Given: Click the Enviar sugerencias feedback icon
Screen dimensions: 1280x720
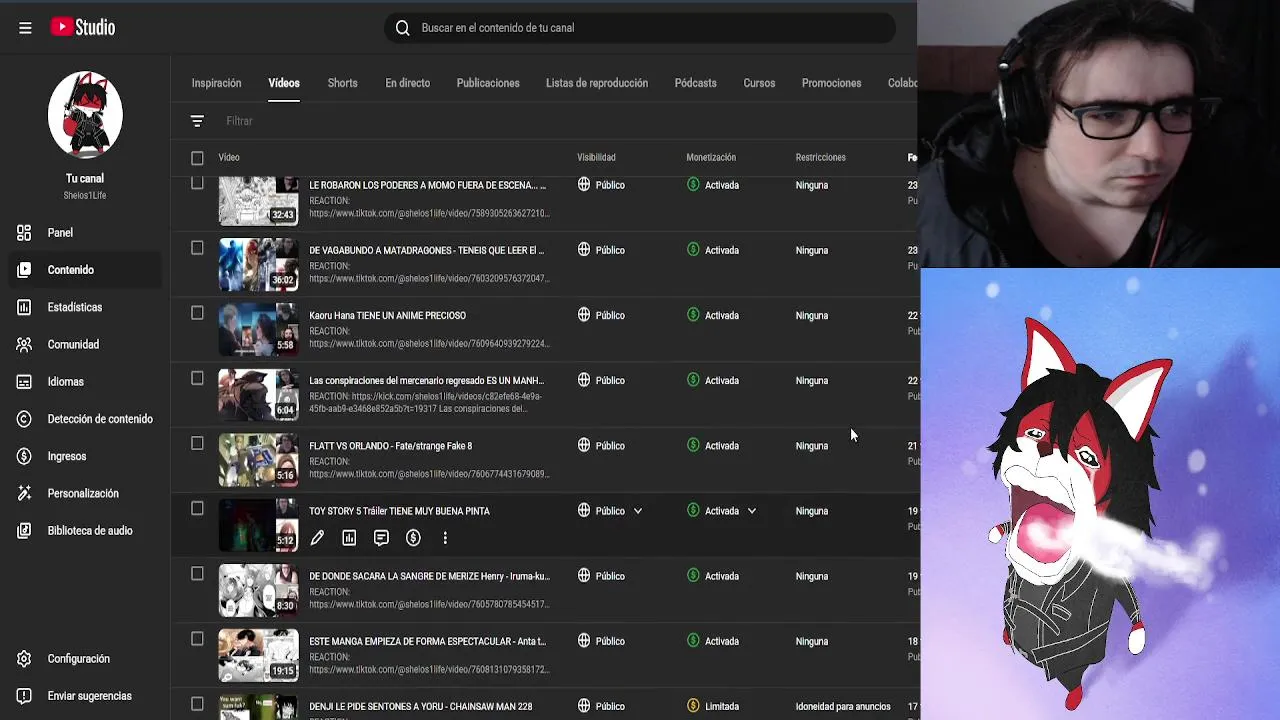Looking at the screenshot, I should (24, 696).
